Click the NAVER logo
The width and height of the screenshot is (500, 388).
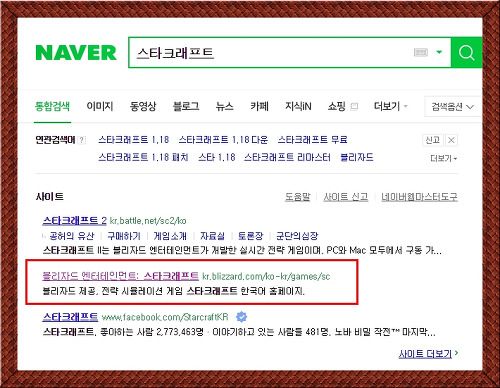76,53
